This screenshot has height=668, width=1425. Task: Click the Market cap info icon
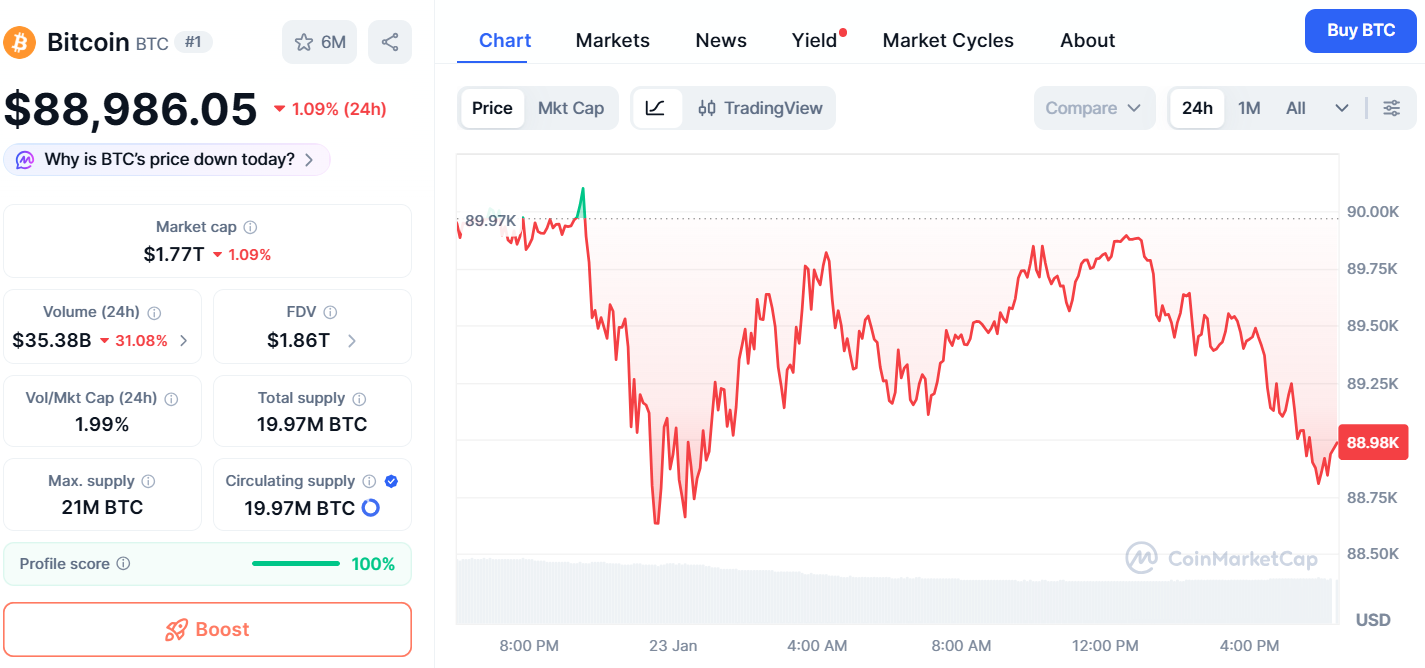pos(250,228)
